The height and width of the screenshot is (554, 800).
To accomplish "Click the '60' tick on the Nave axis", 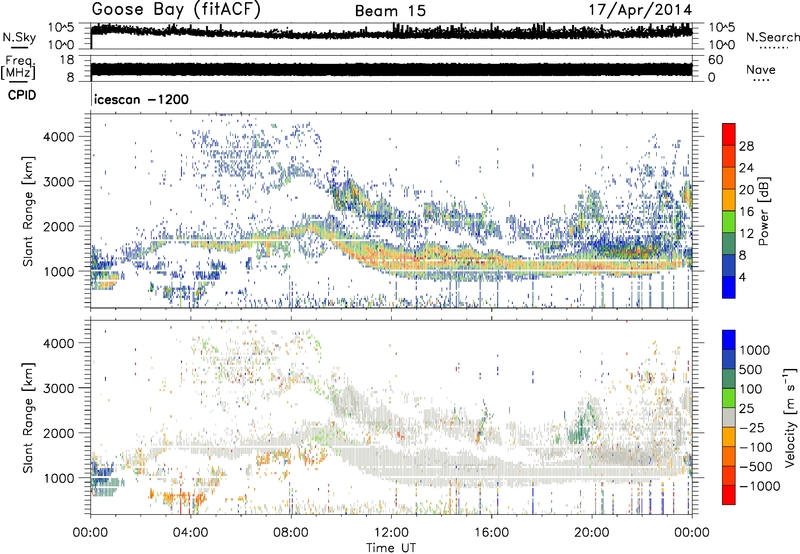I will [715, 60].
